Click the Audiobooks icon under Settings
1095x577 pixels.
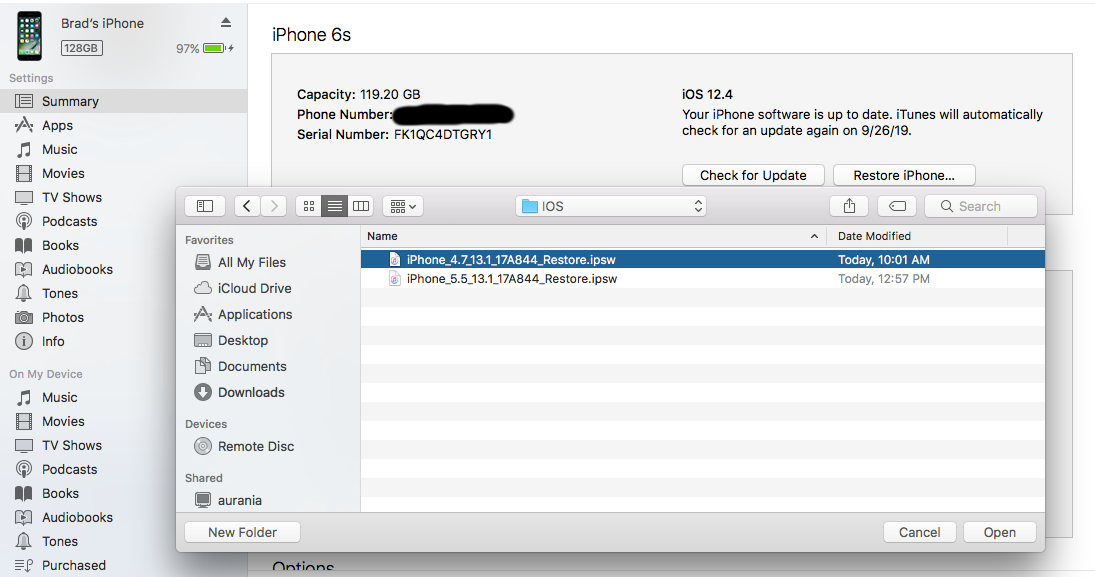24,270
